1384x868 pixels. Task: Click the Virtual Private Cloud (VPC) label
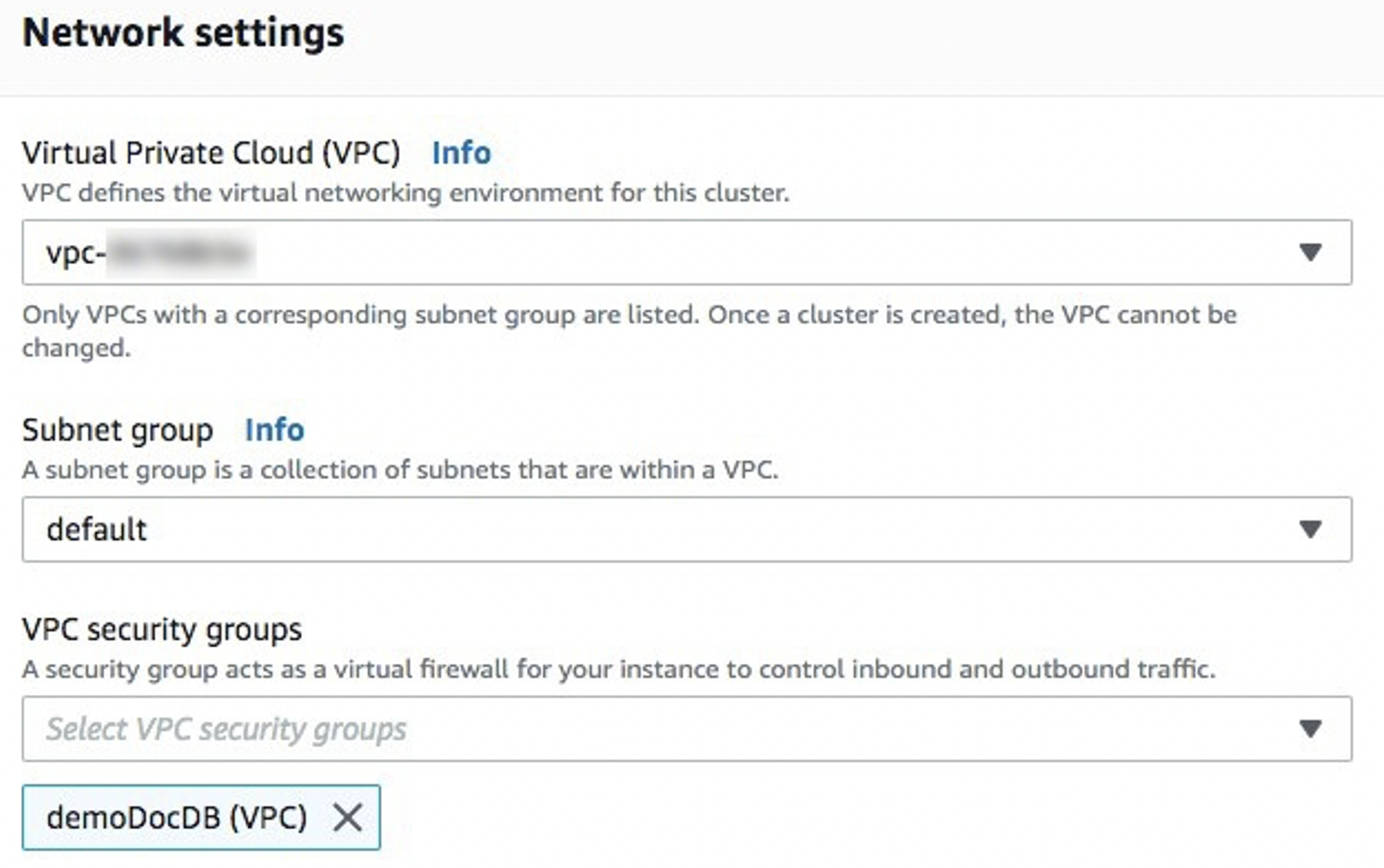pos(211,153)
